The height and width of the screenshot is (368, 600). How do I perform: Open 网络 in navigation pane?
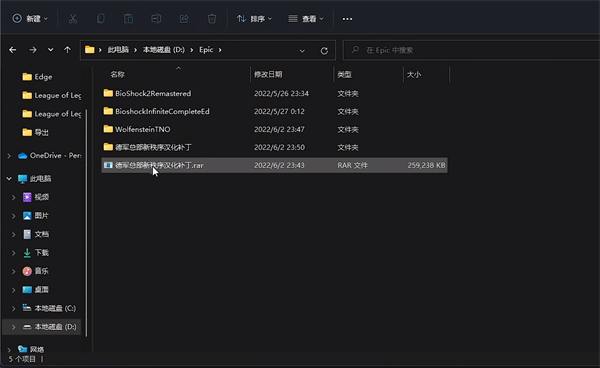point(31,349)
